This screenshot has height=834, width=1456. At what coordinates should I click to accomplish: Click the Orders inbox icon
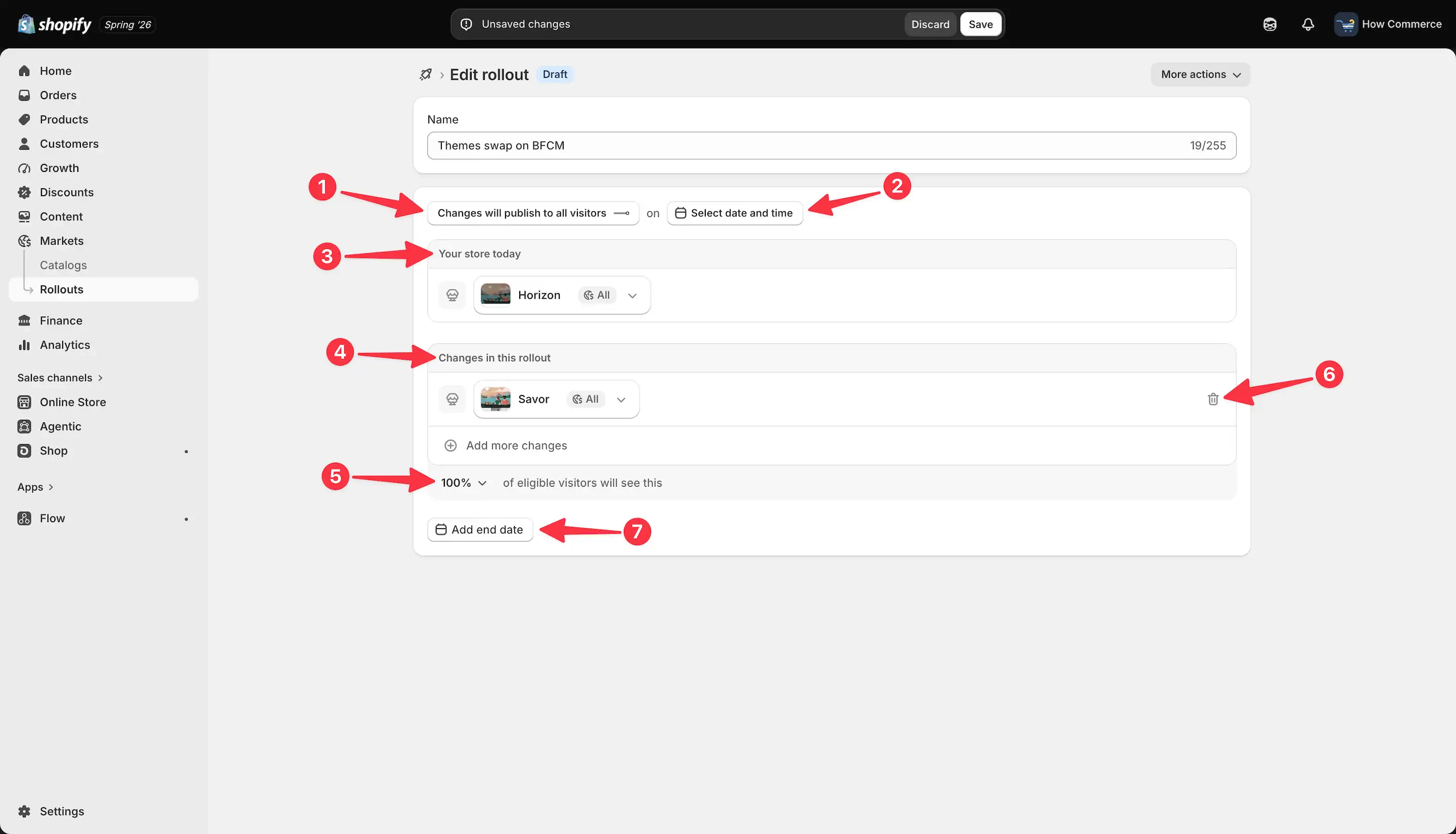pyautogui.click(x=24, y=95)
